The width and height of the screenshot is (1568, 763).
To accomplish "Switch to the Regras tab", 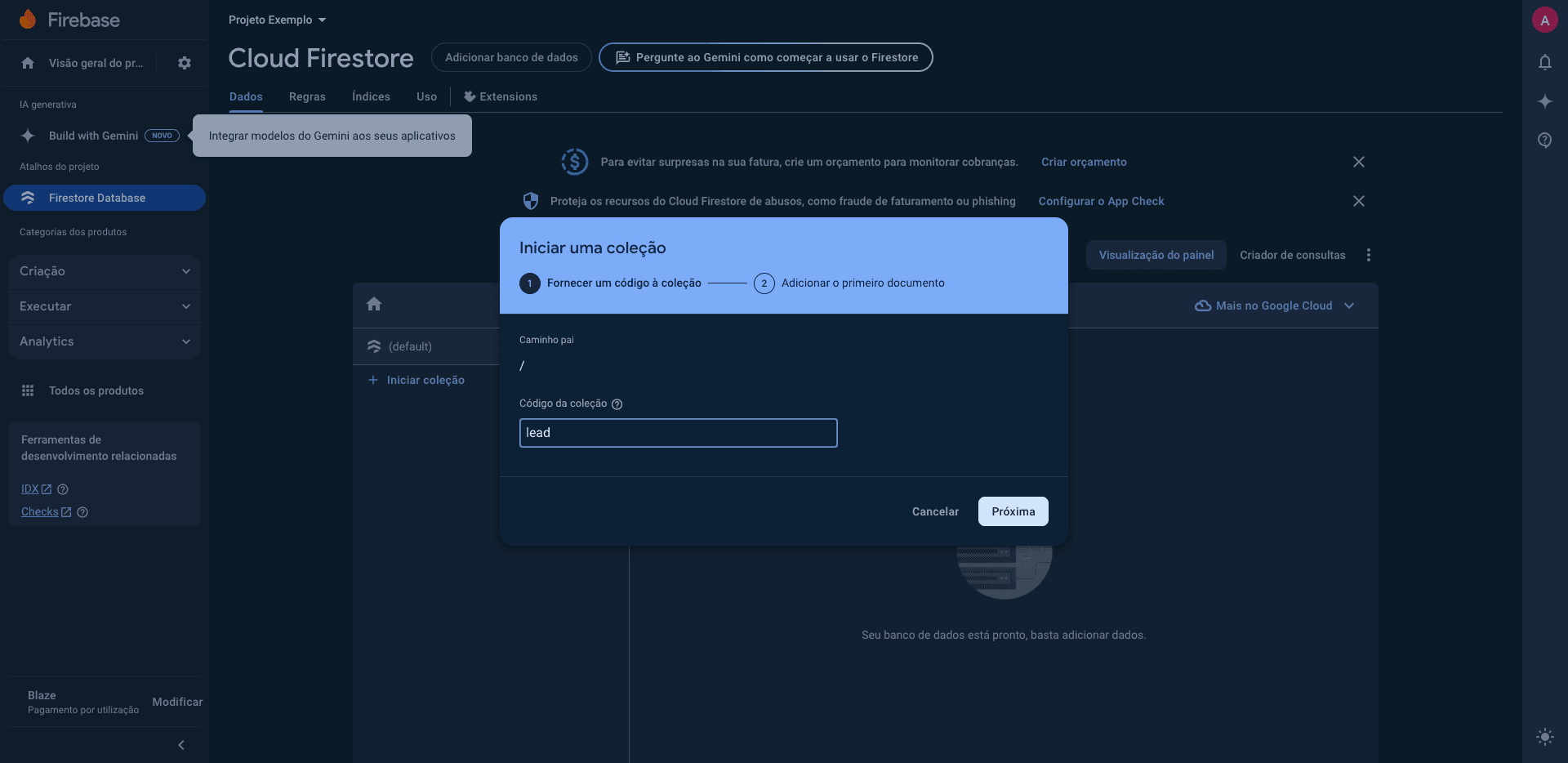I will point(307,96).
